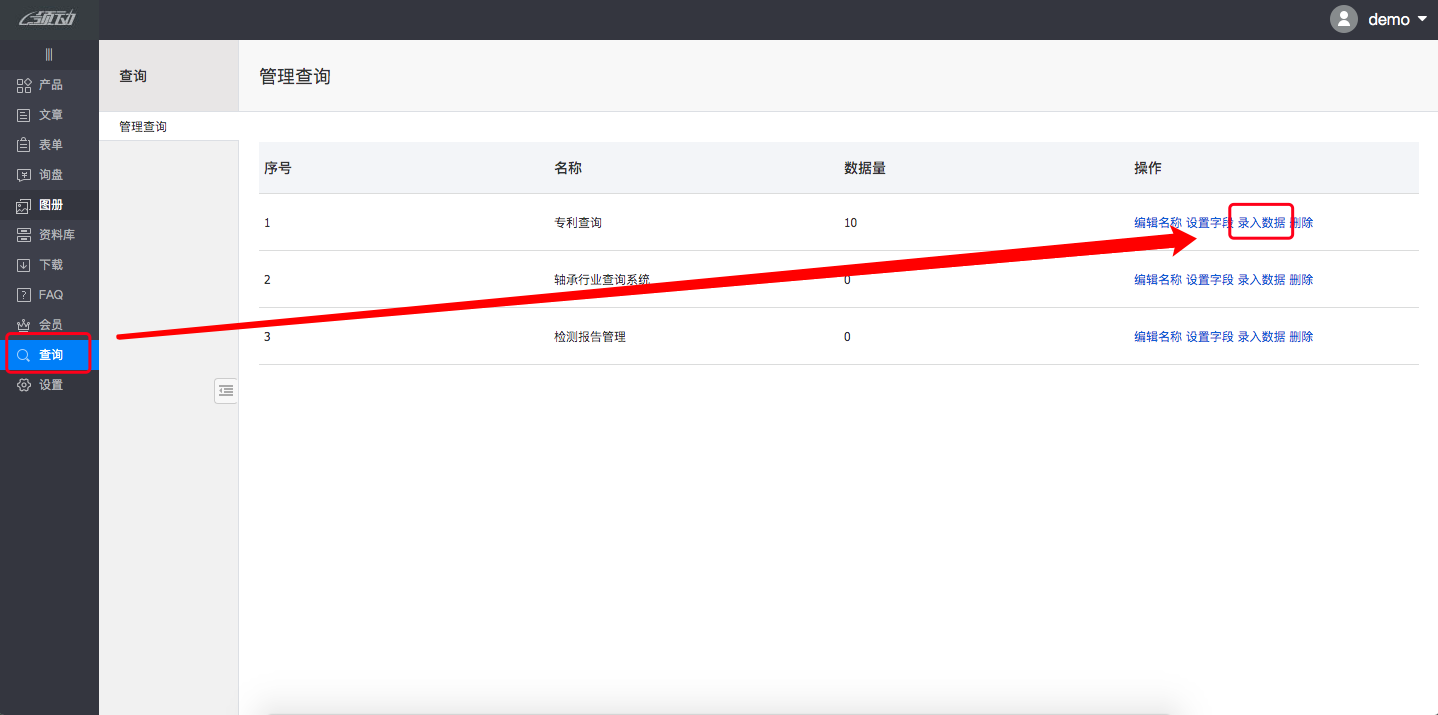Image resolution: width=1438 pixels, height=715 pixels.
Task: Click 录入数据 for 专利查询
Action: coord(1260,222)
